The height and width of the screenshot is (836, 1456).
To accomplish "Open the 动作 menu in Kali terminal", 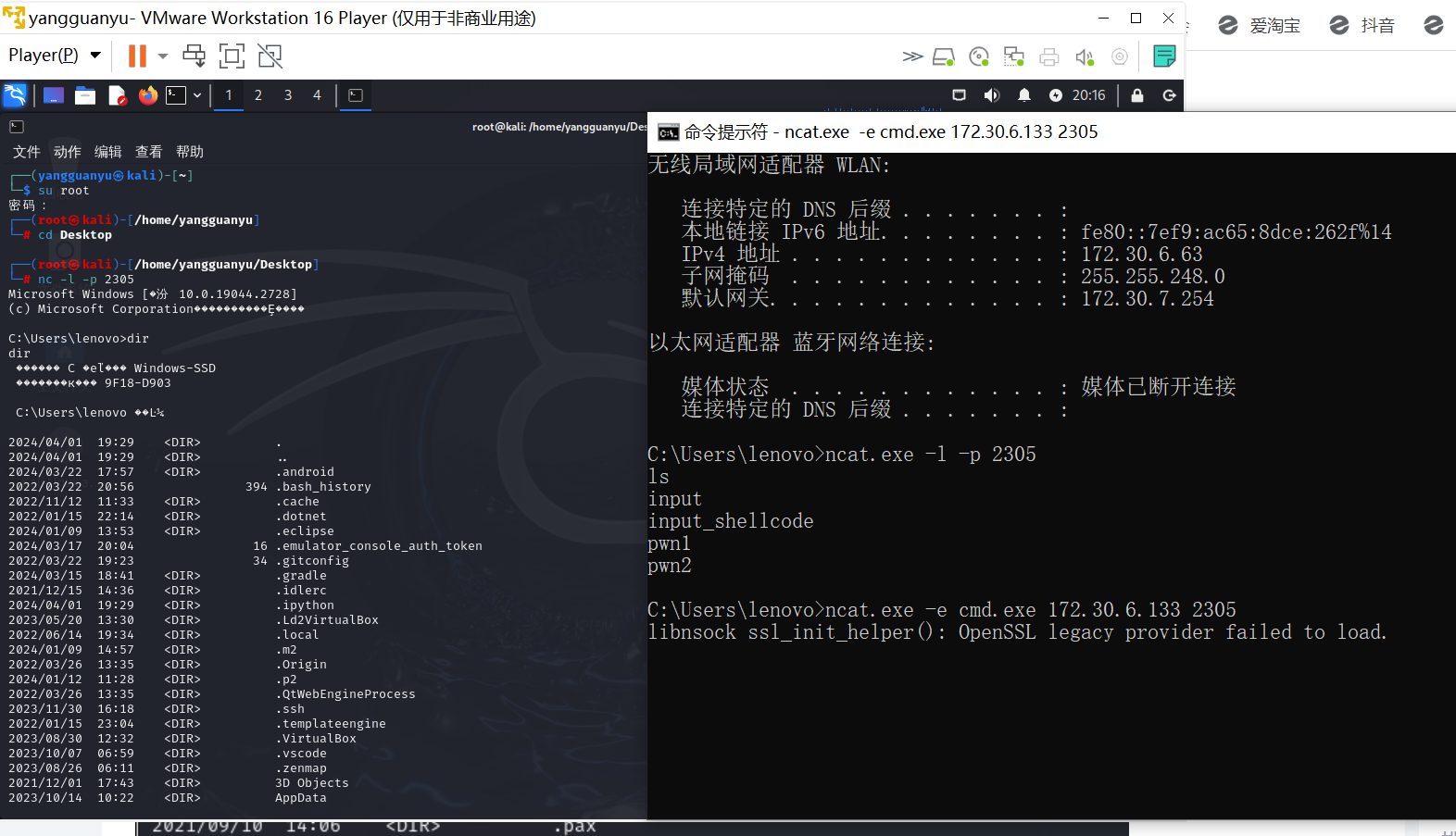I will pyautogui.click(x=68, y=152).
